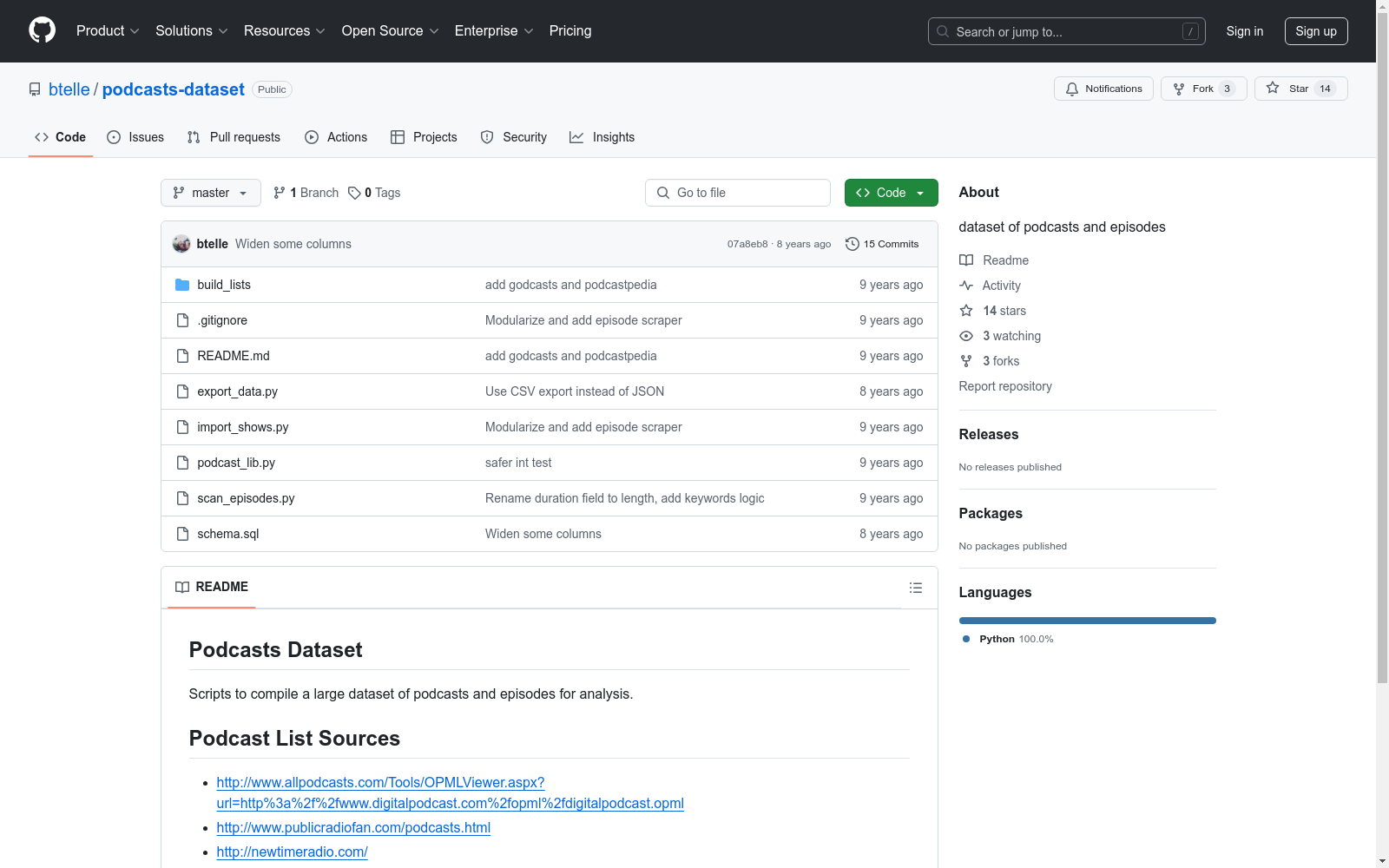Click the fork icon next to 3 forks

pos(966,361)
